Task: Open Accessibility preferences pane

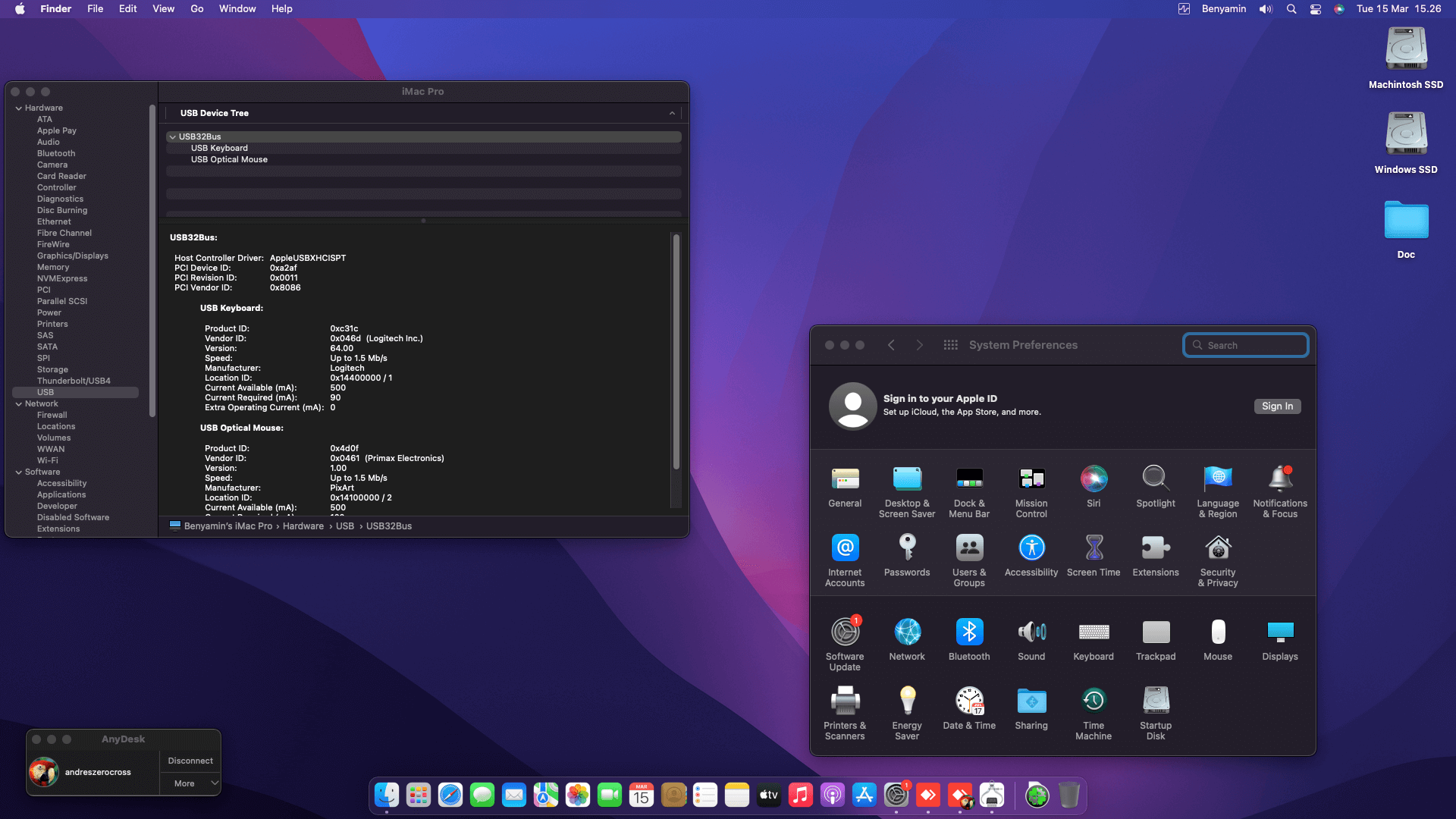Action: (x=1031, y=556)
